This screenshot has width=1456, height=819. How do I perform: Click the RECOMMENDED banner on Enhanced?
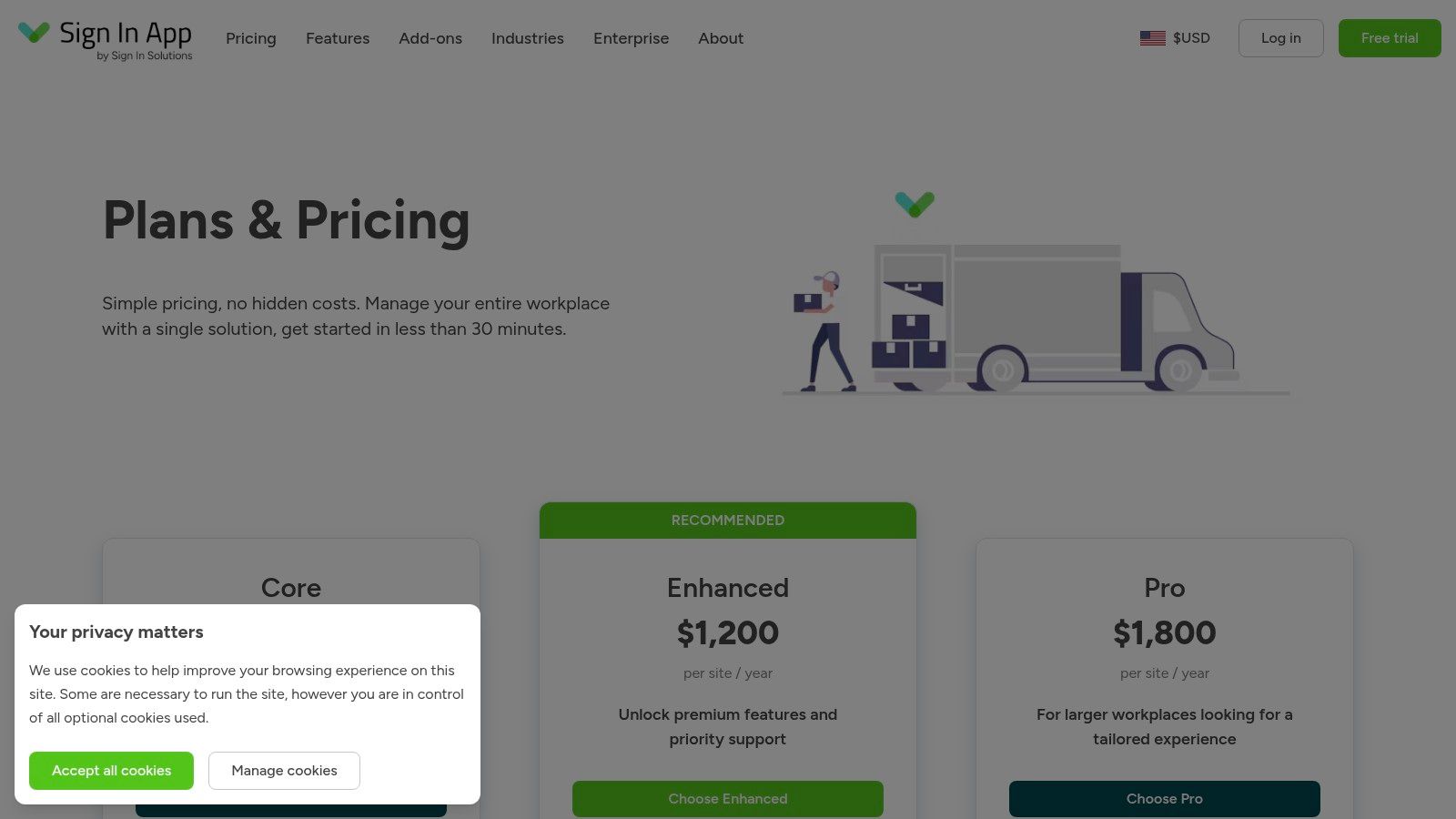click(727, 521)
